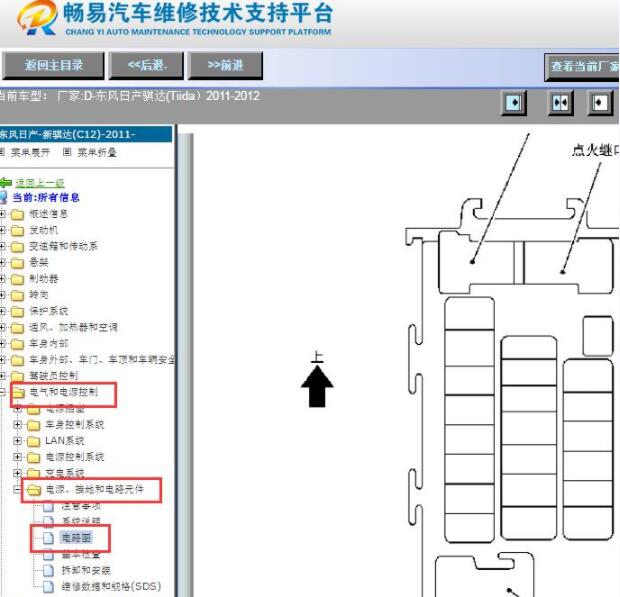620x597 pixels.
Task: Click the open folder icon for 电气和电源控制
Action: [18, 393]
